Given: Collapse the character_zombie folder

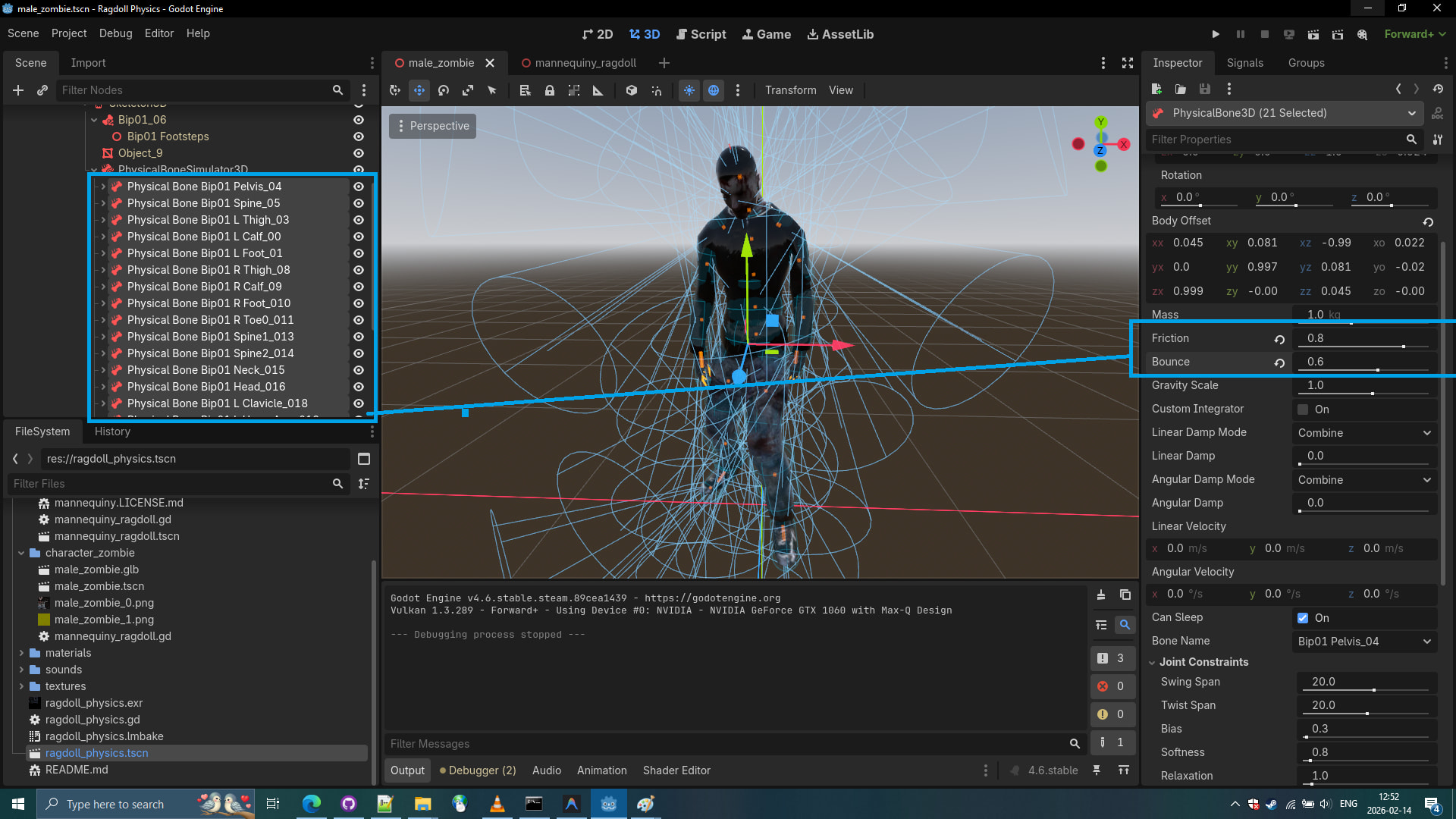Looking at the screenshot, I should [x=21, y=553].
